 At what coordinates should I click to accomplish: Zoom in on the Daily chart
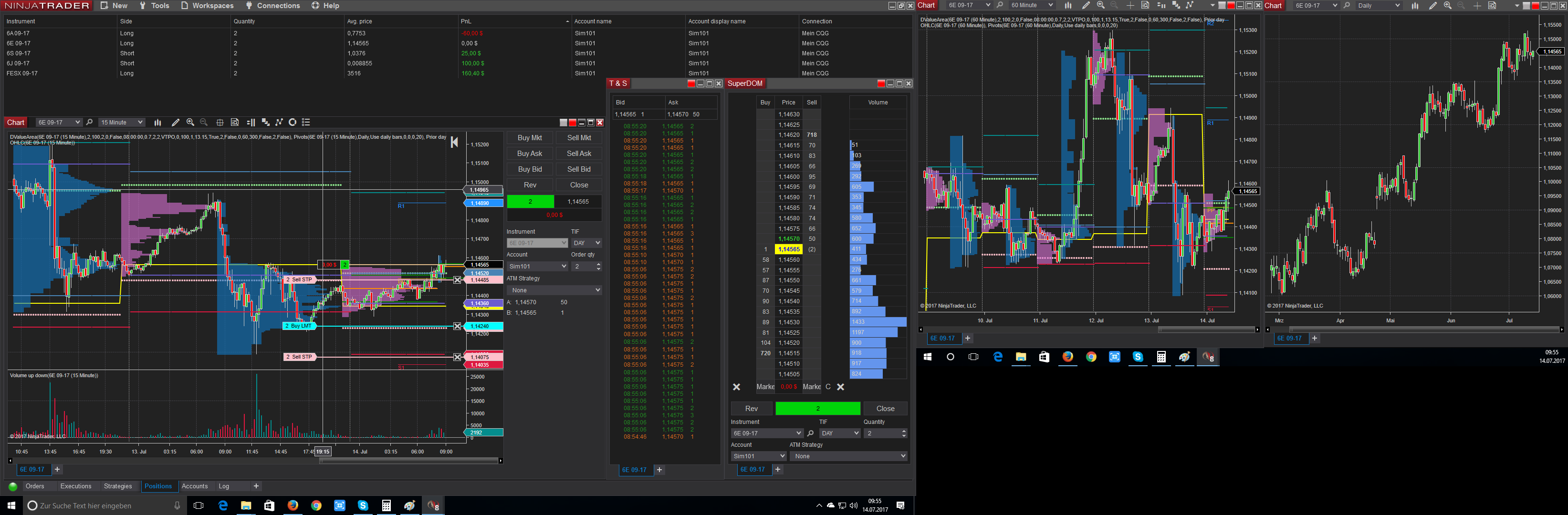[x=1447, y=5]
